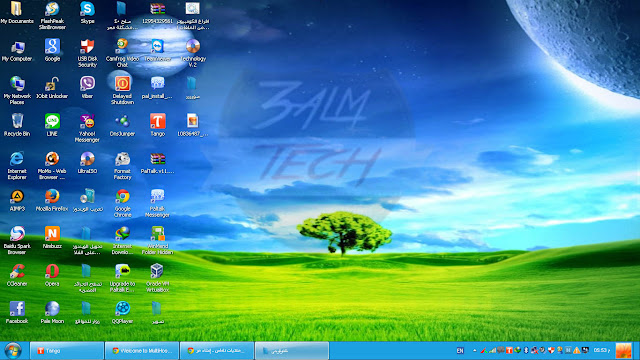Launch Paltalk Messenger
Image resolution: width=640 pixels, height=360 pixels.
(157, 203)
